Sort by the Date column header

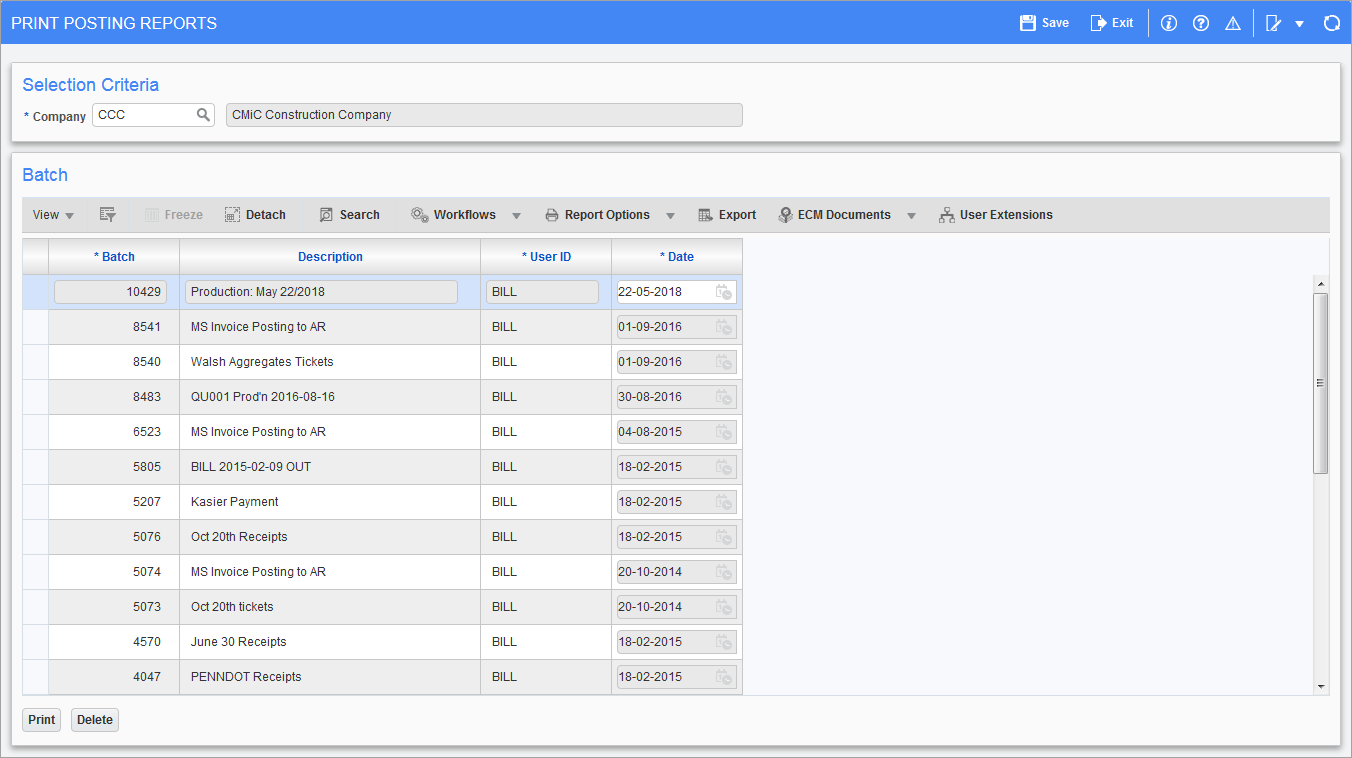coord(677,257)
